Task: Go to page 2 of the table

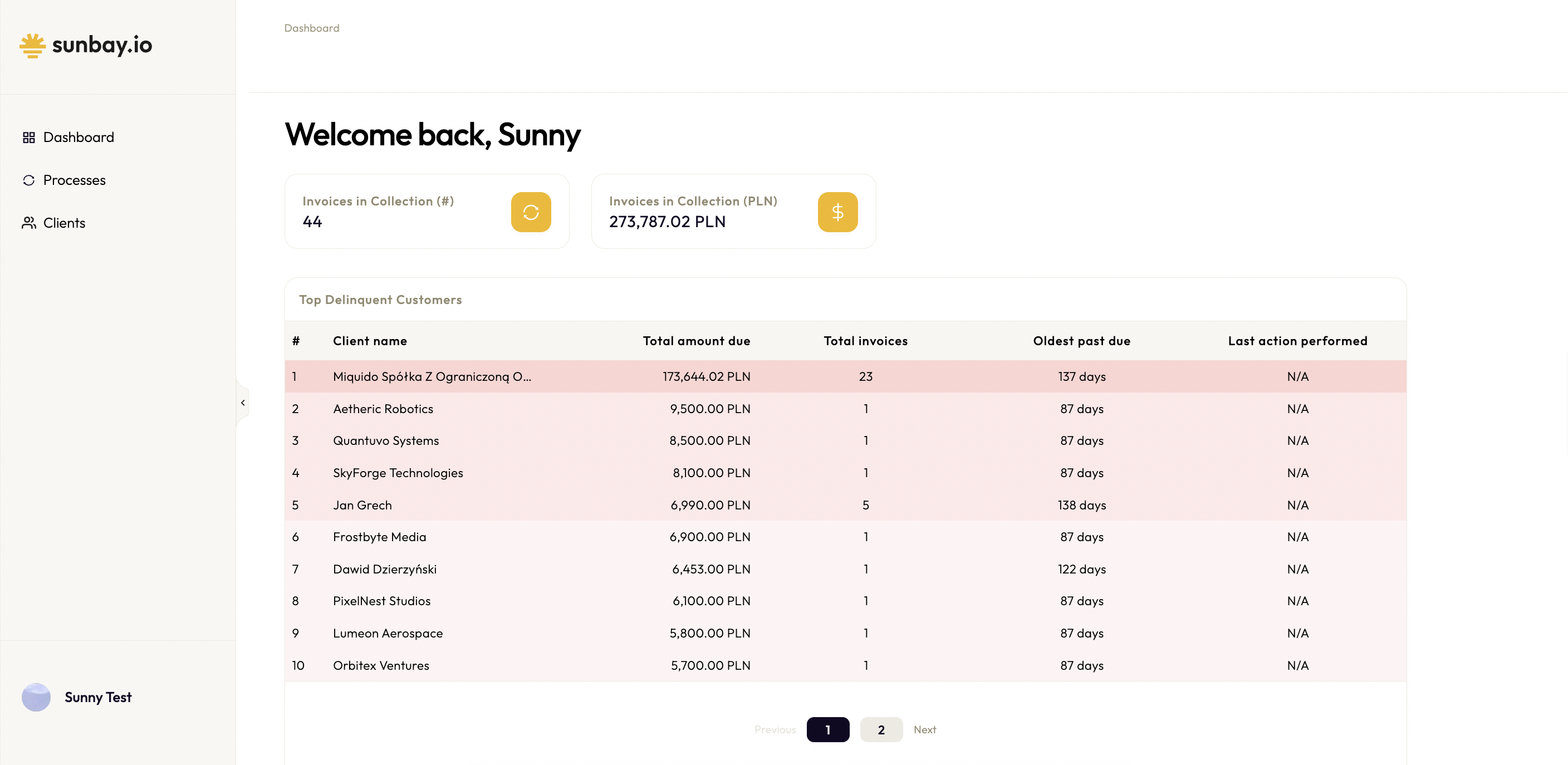Action: (x=881, y=730)
